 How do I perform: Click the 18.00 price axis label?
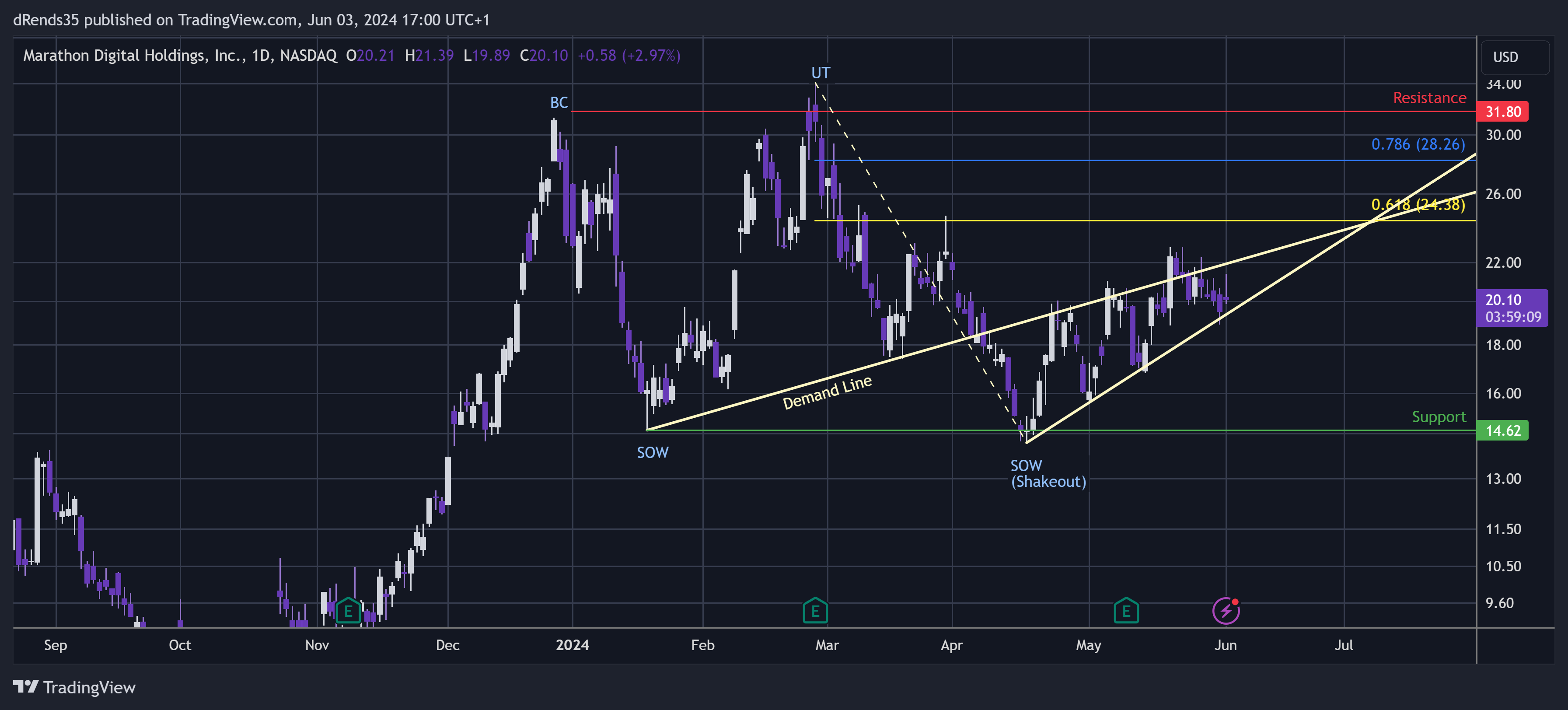[1503, 345]
